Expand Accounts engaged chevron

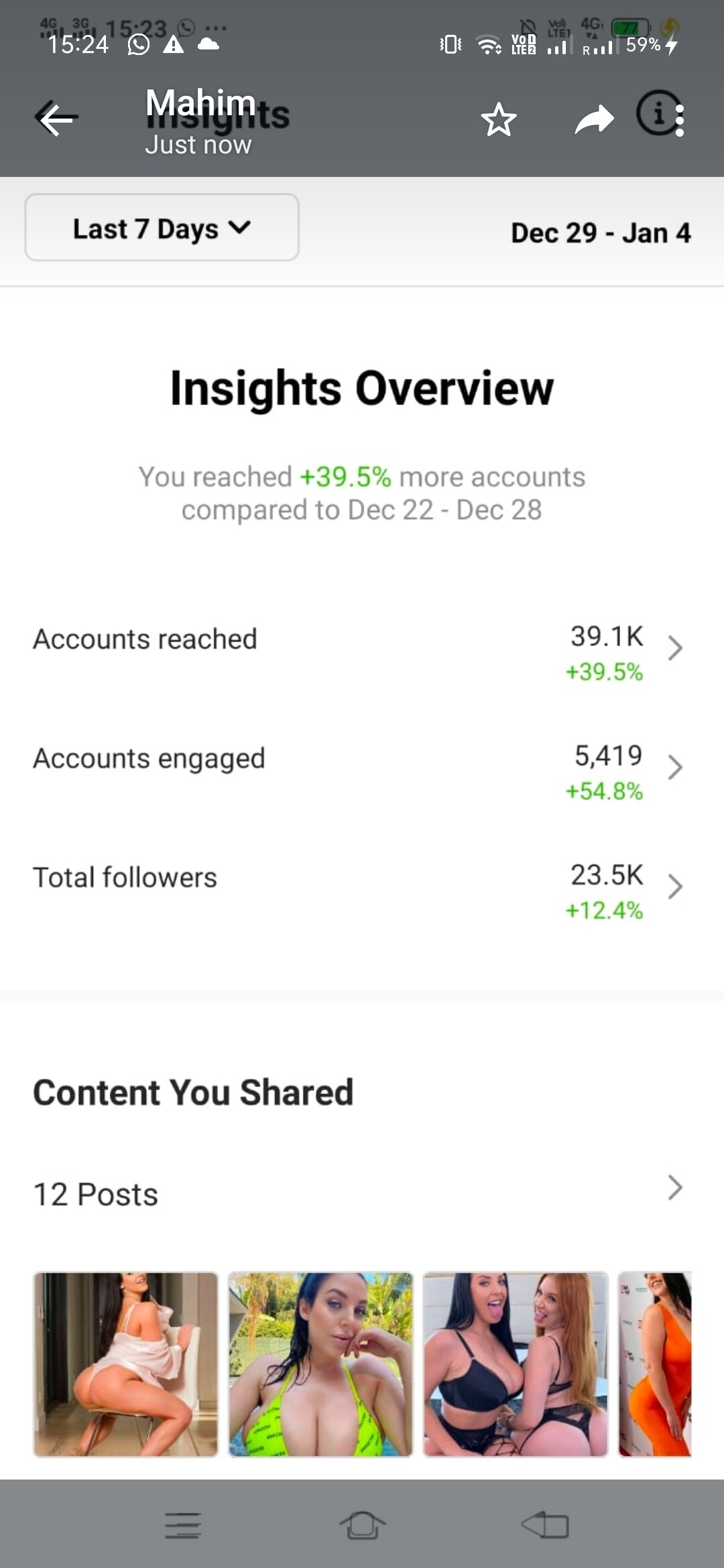(675, 767)
